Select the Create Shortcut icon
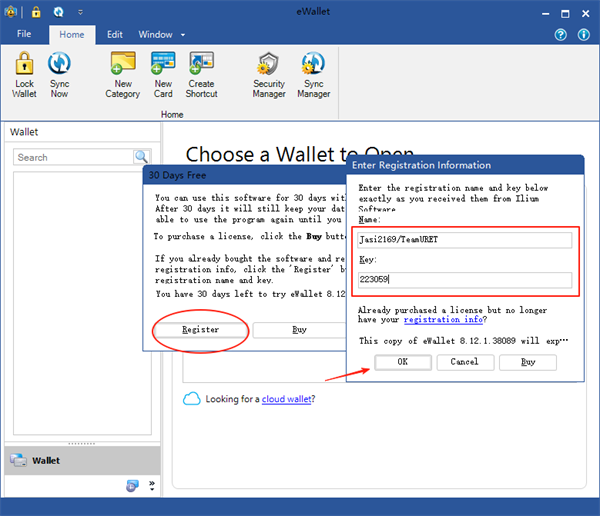Image resolution: width=600 pixels, height=516 pixels. click(201, 74)
